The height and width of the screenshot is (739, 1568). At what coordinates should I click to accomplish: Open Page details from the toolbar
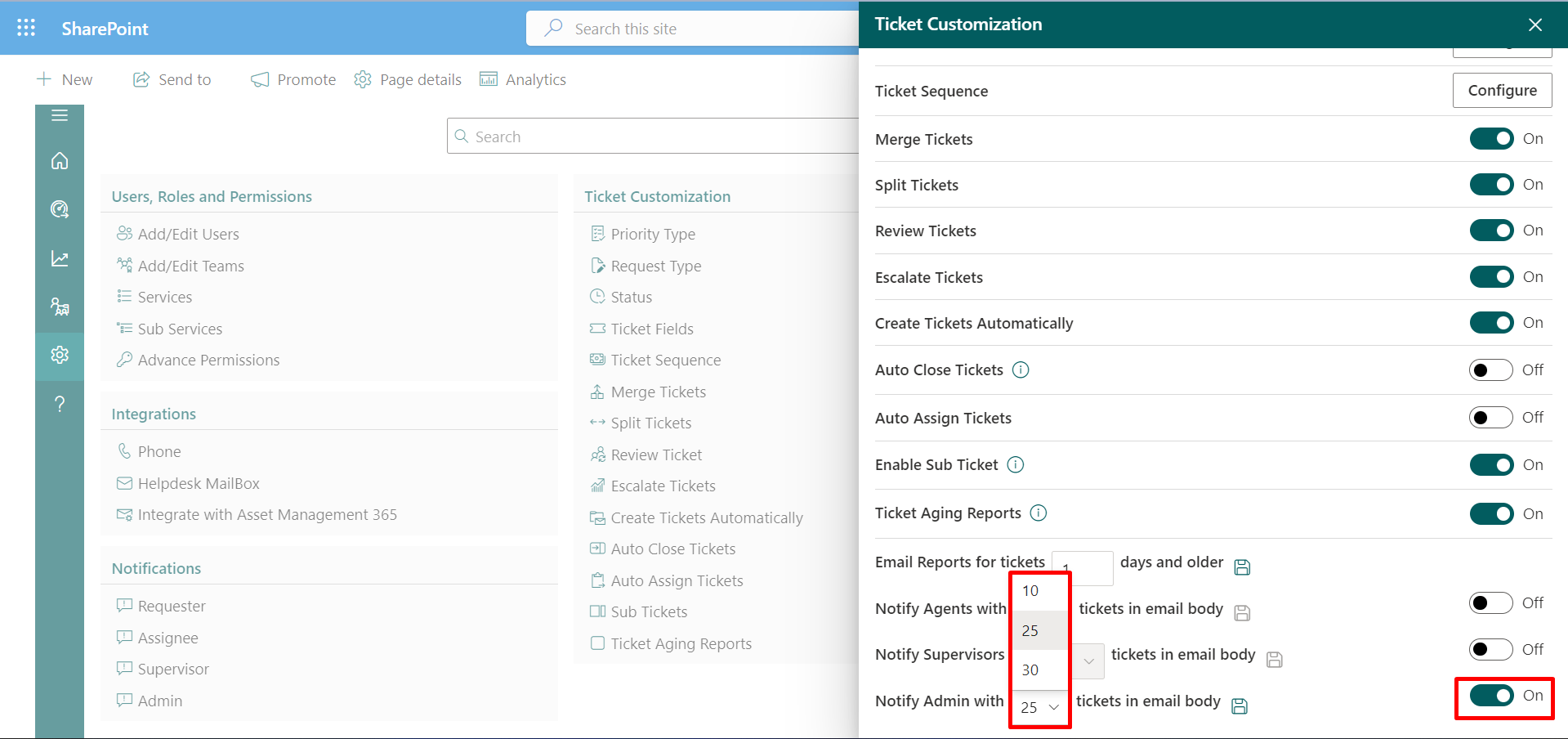408,79
